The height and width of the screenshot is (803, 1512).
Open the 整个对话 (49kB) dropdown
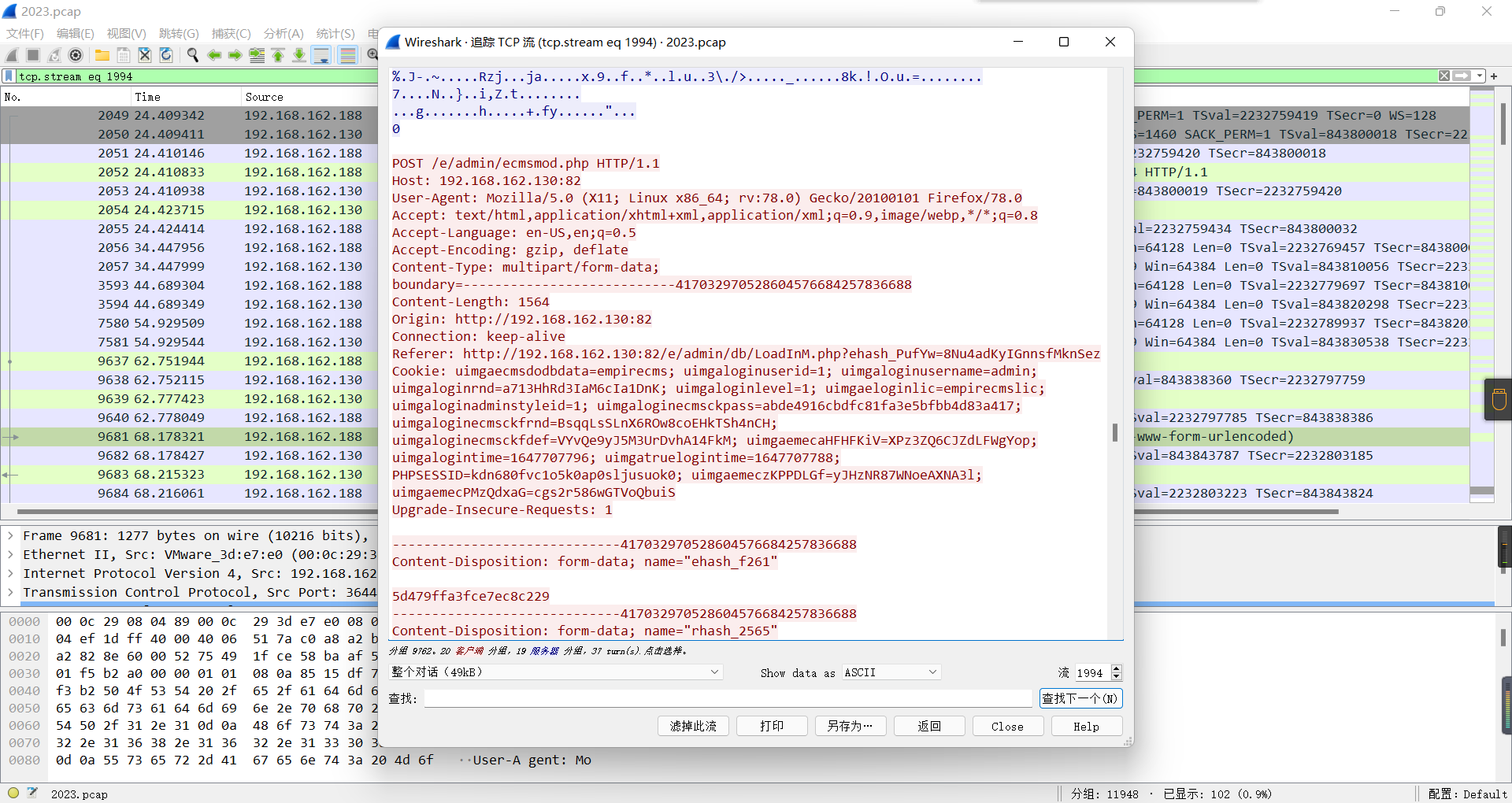tap(555, 672)
